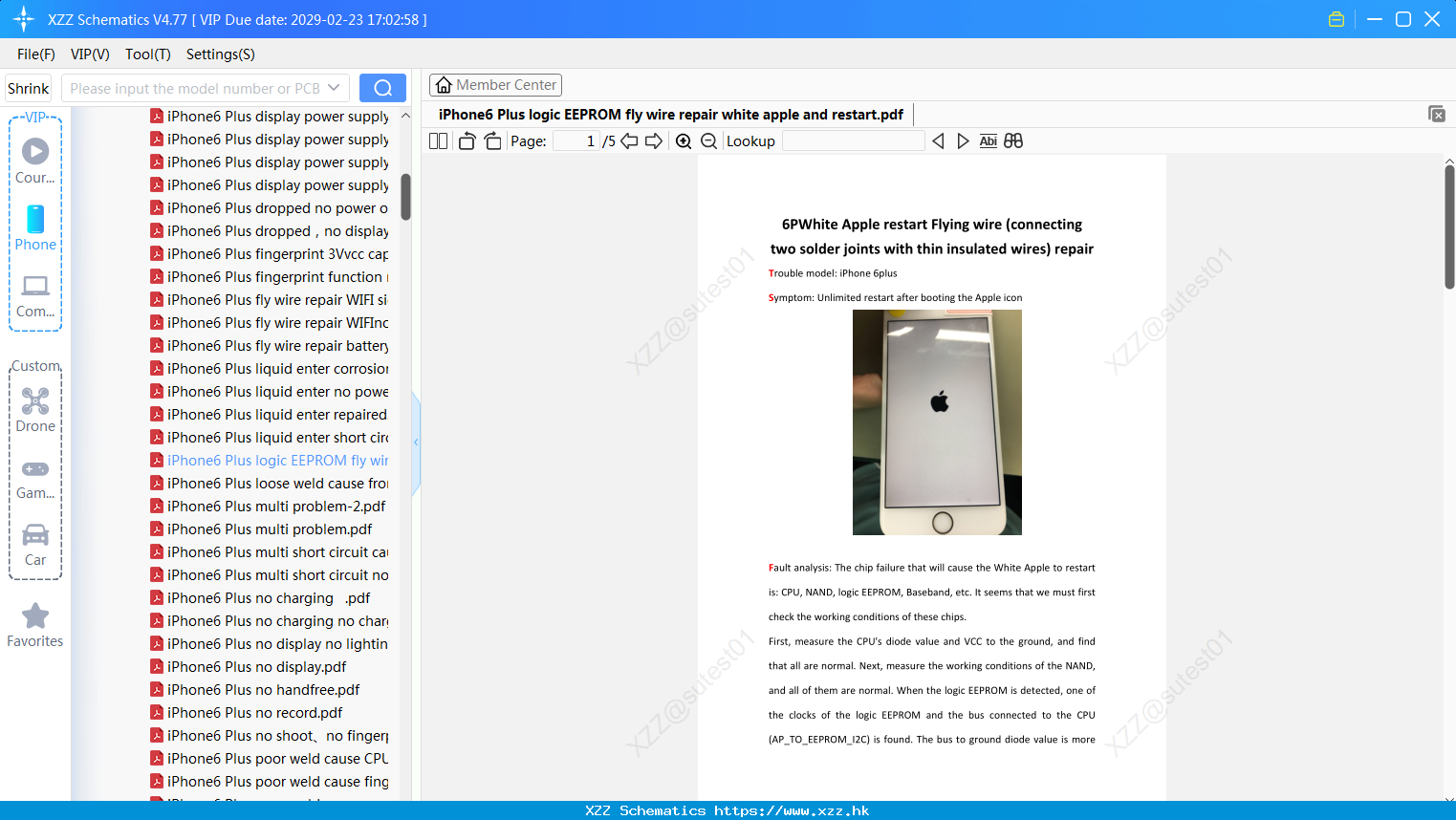Open the Game console category
Viewport: 1456px width, 820px height.
(x=35, y=478)
